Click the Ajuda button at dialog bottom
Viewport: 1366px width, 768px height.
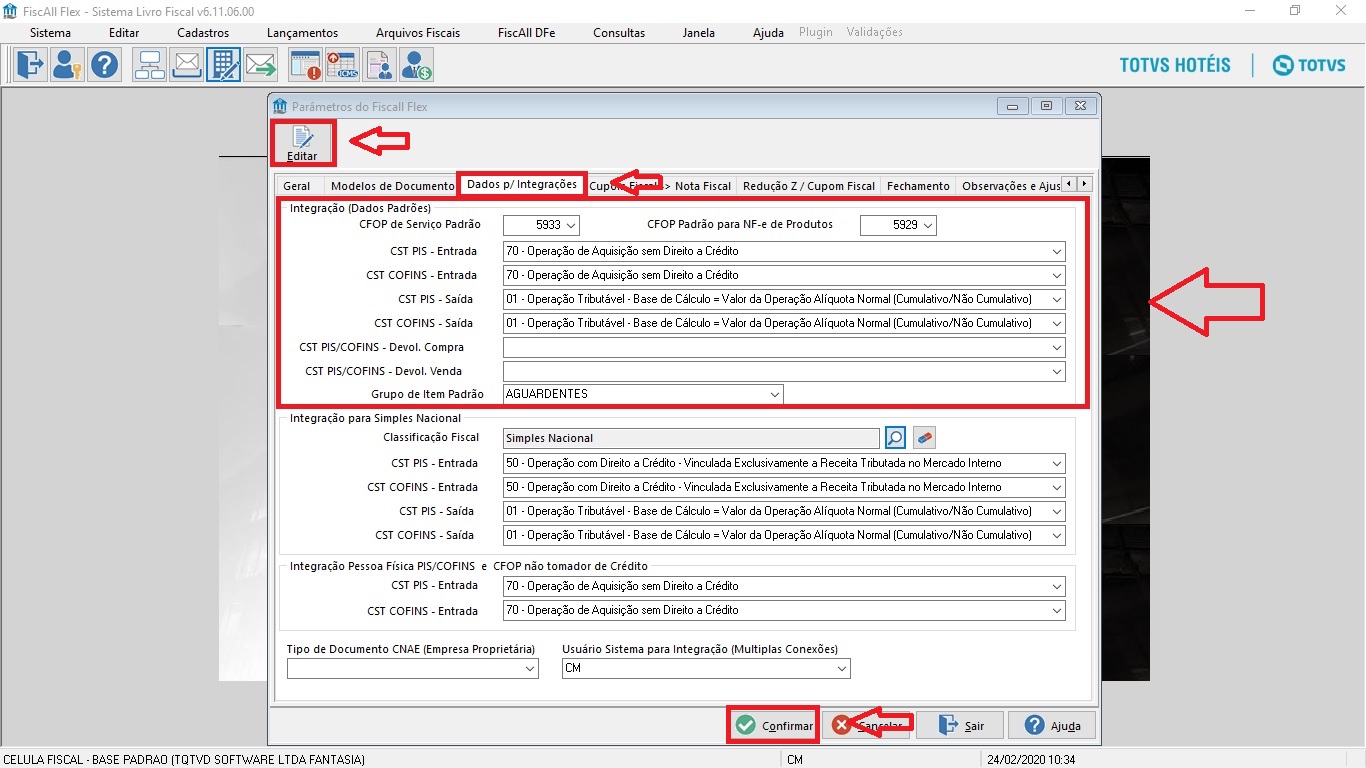pyautogui.click(x=1052, y=725)
